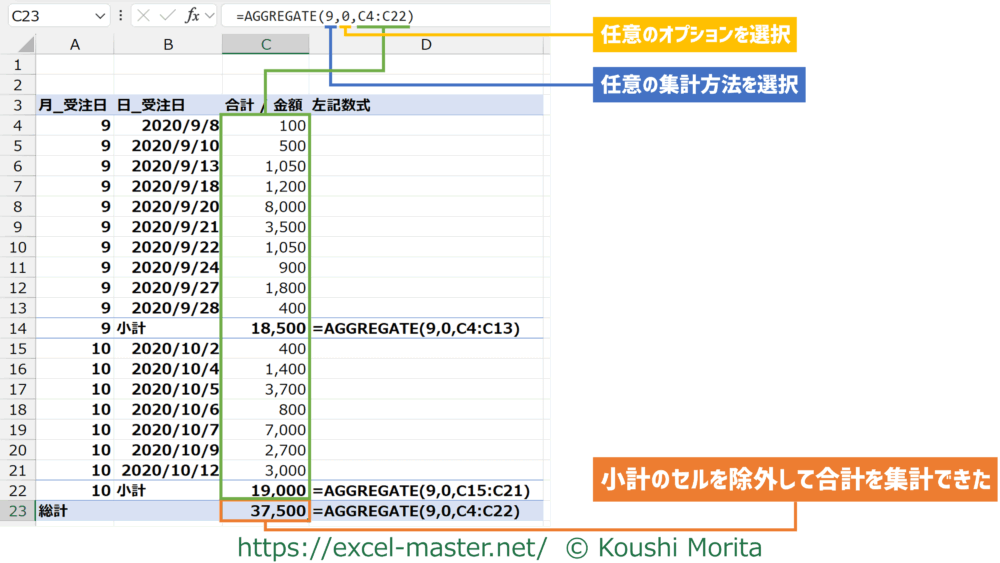Screen dimensions: 1000x563
Task: Select column B header
Action: point(168,45)
